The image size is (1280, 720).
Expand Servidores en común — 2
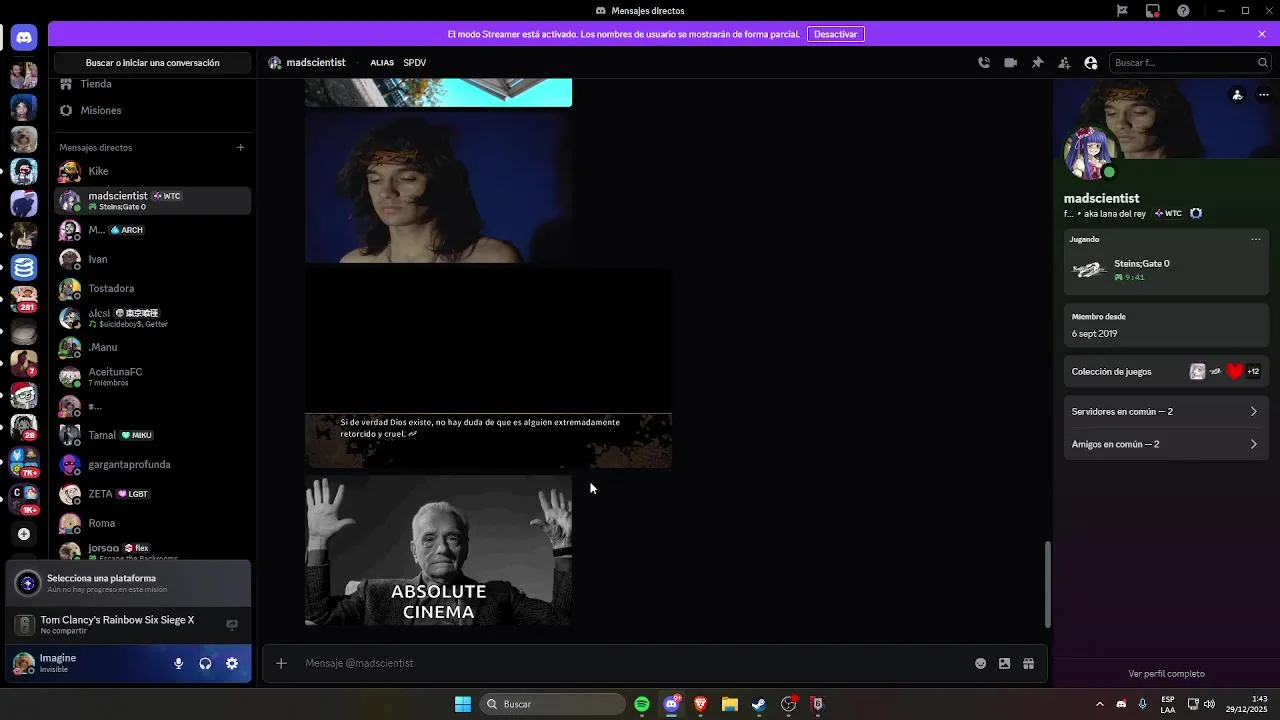coord(1165,411)
